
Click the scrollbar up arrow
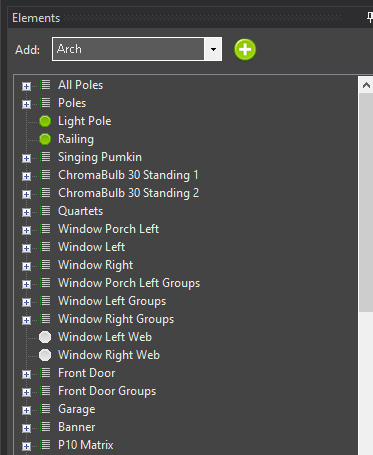pos(366,86)
